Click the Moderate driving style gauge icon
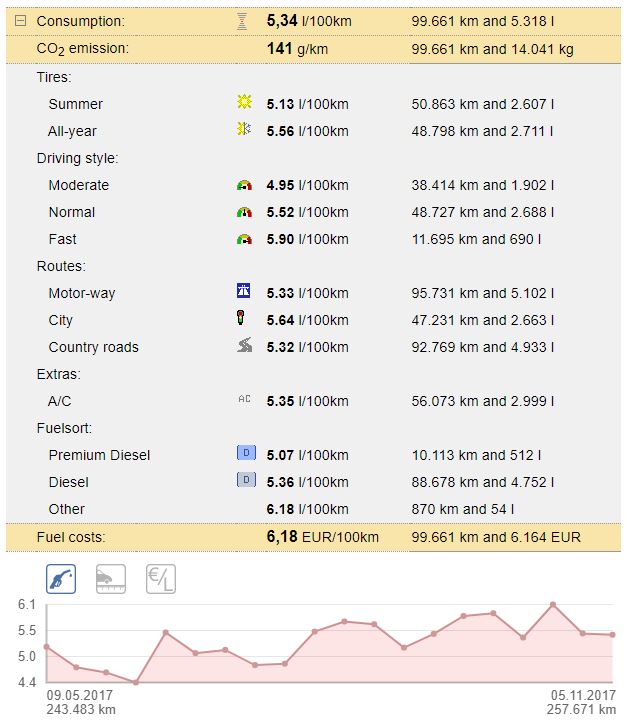The image size is (627, 723). [244, 185]
